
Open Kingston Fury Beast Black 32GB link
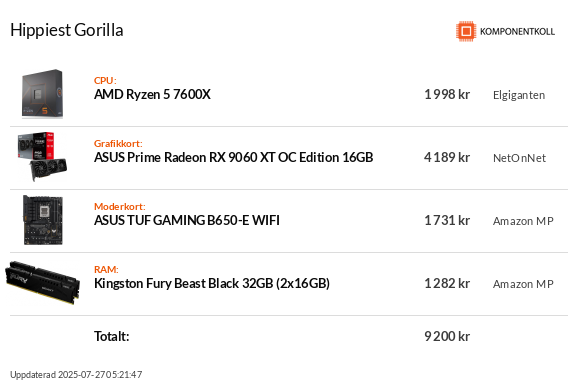[x=212, y=283]
